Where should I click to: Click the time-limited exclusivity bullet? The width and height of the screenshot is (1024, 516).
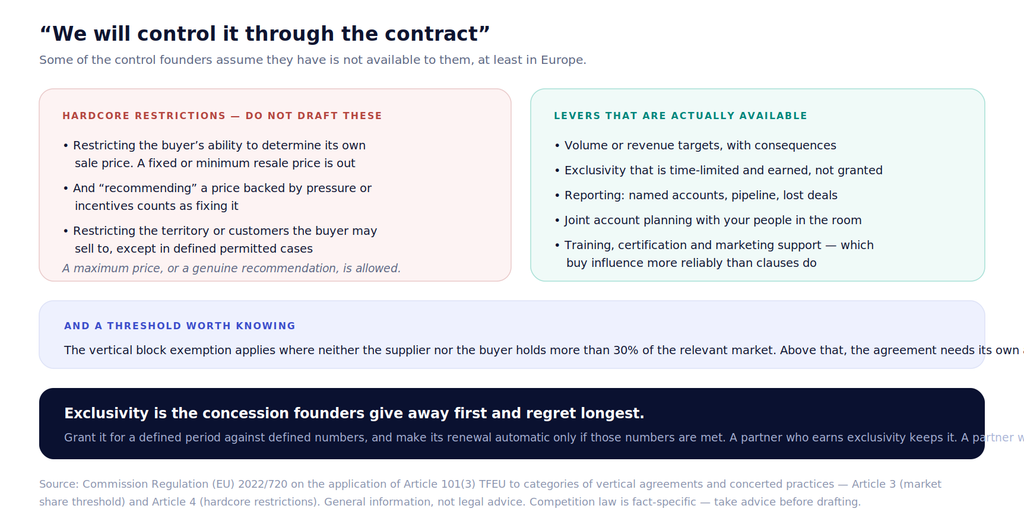point(718,170)
